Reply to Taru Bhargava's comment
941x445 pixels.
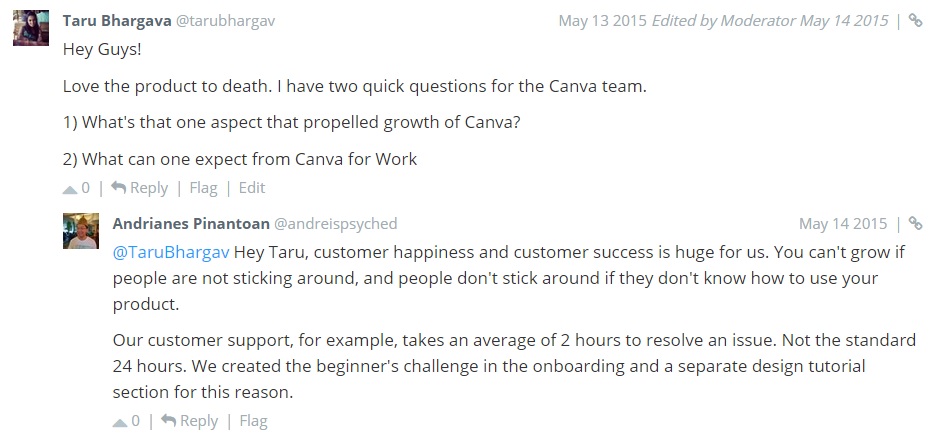149,188
